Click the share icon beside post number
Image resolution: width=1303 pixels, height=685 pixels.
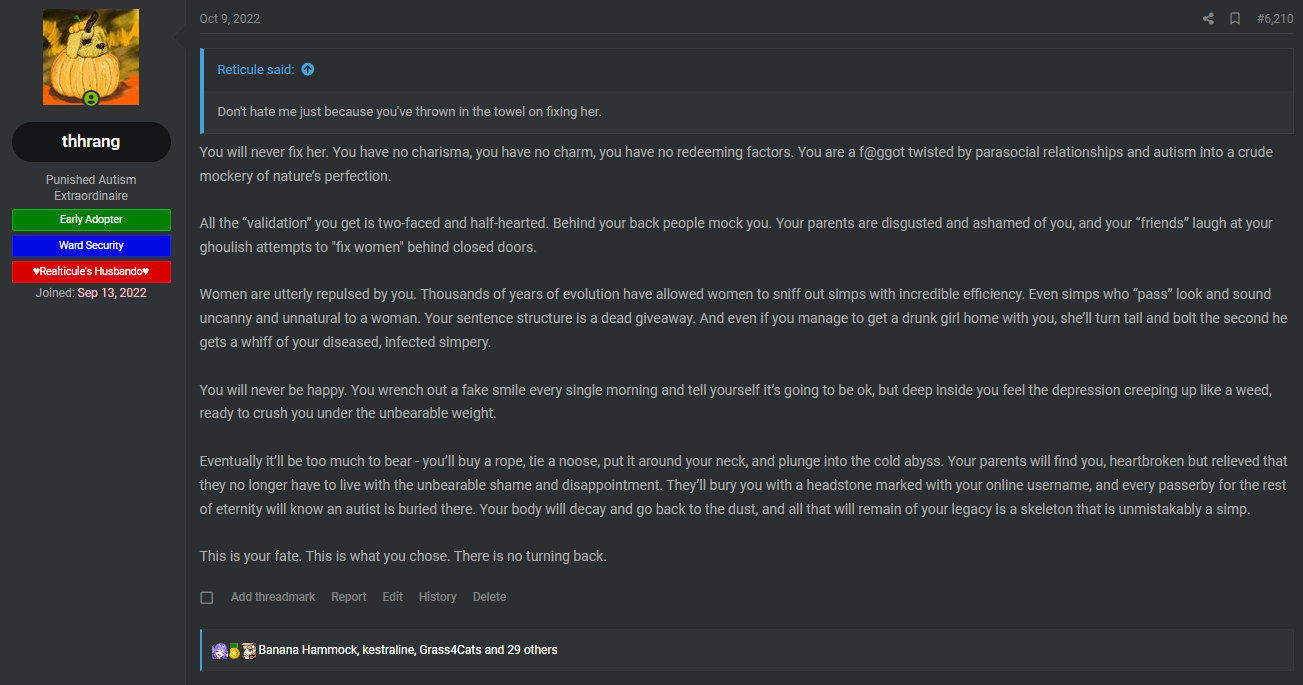point(1208,19)
